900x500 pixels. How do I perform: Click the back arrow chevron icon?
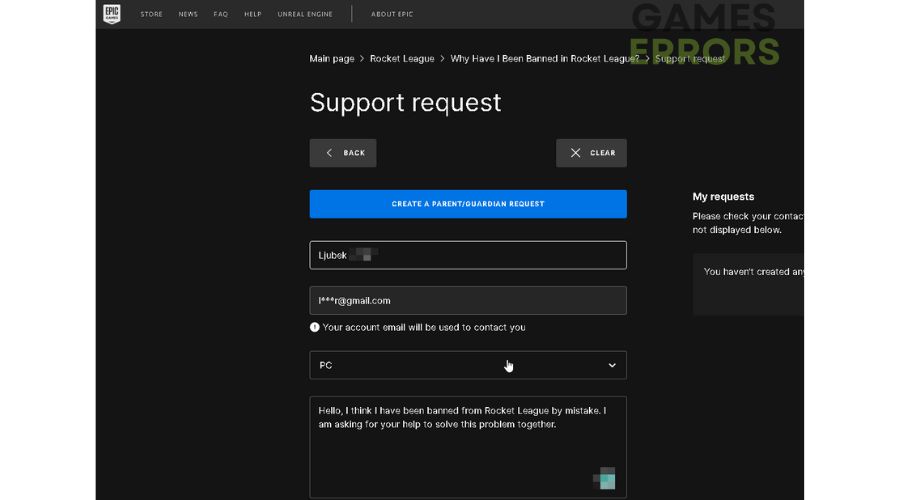coord(329,153)
